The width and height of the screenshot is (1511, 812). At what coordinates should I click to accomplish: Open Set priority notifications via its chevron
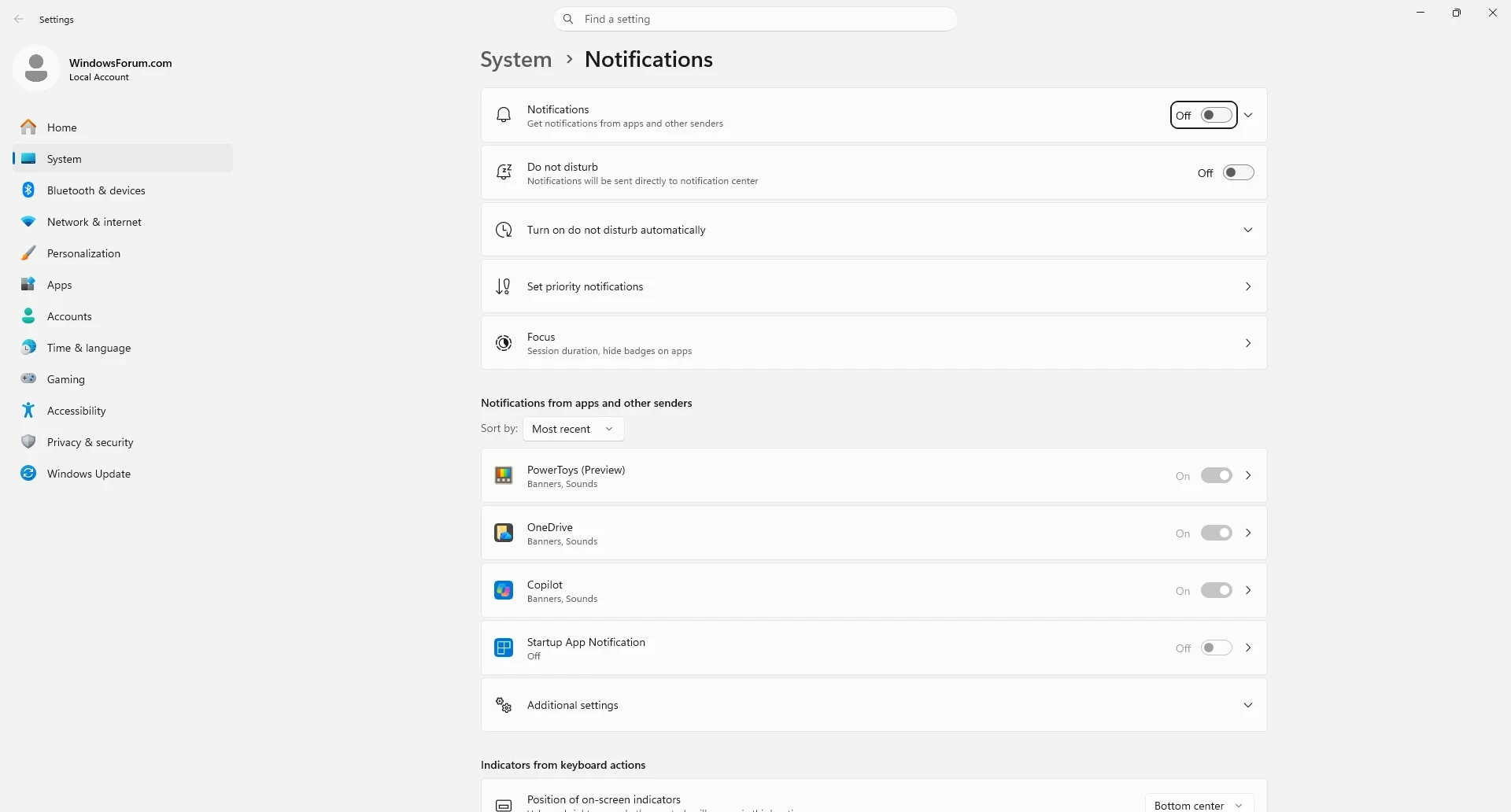[1248, 286]
